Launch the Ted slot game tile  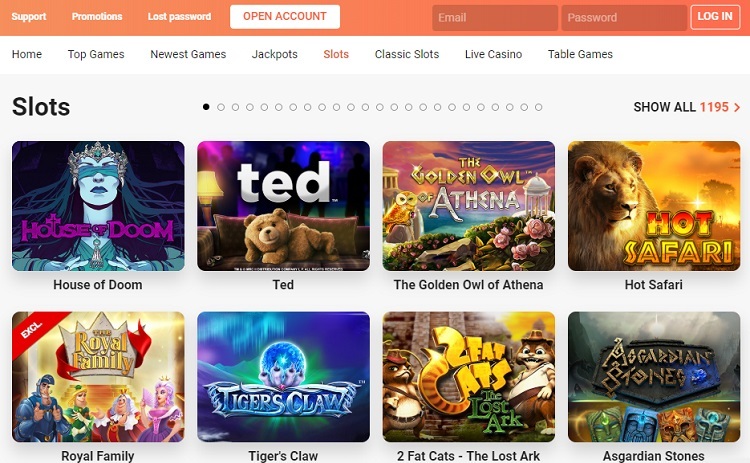coord(283,206)
